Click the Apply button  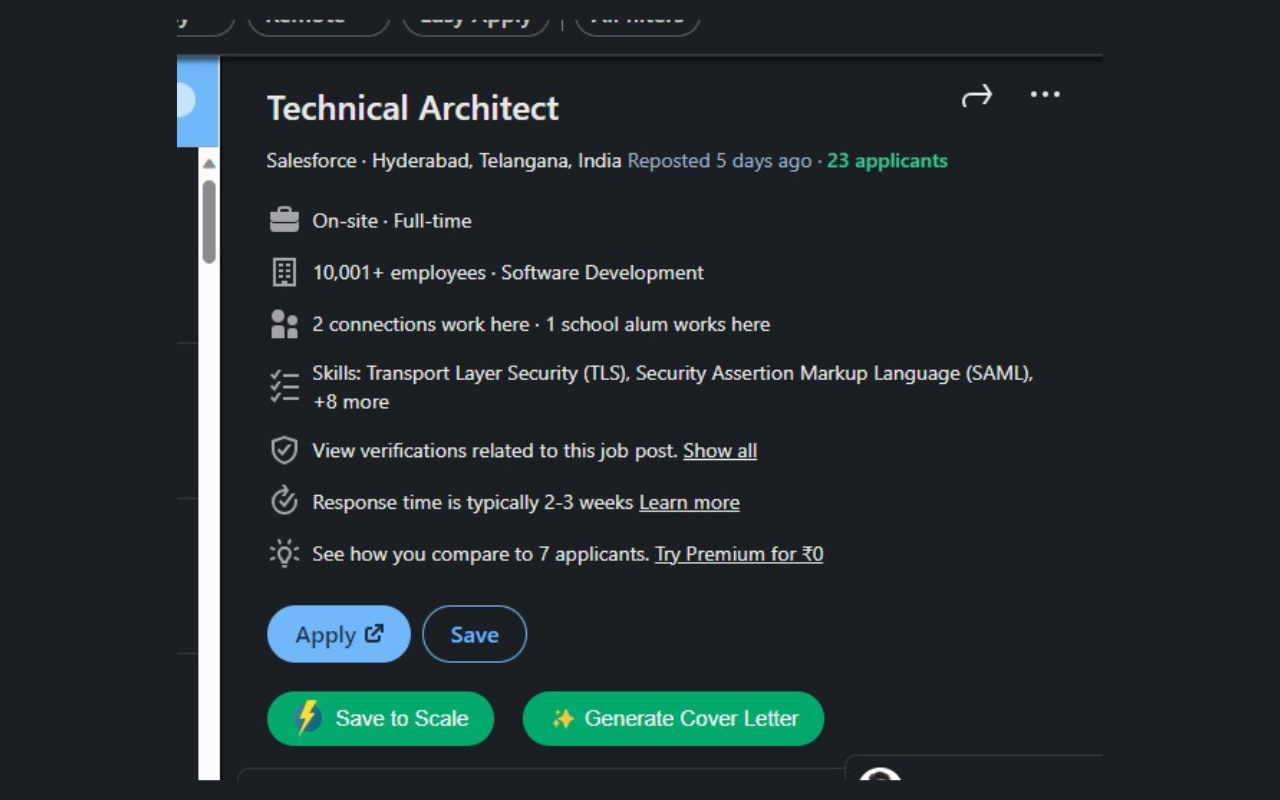(x=339, y=634)
